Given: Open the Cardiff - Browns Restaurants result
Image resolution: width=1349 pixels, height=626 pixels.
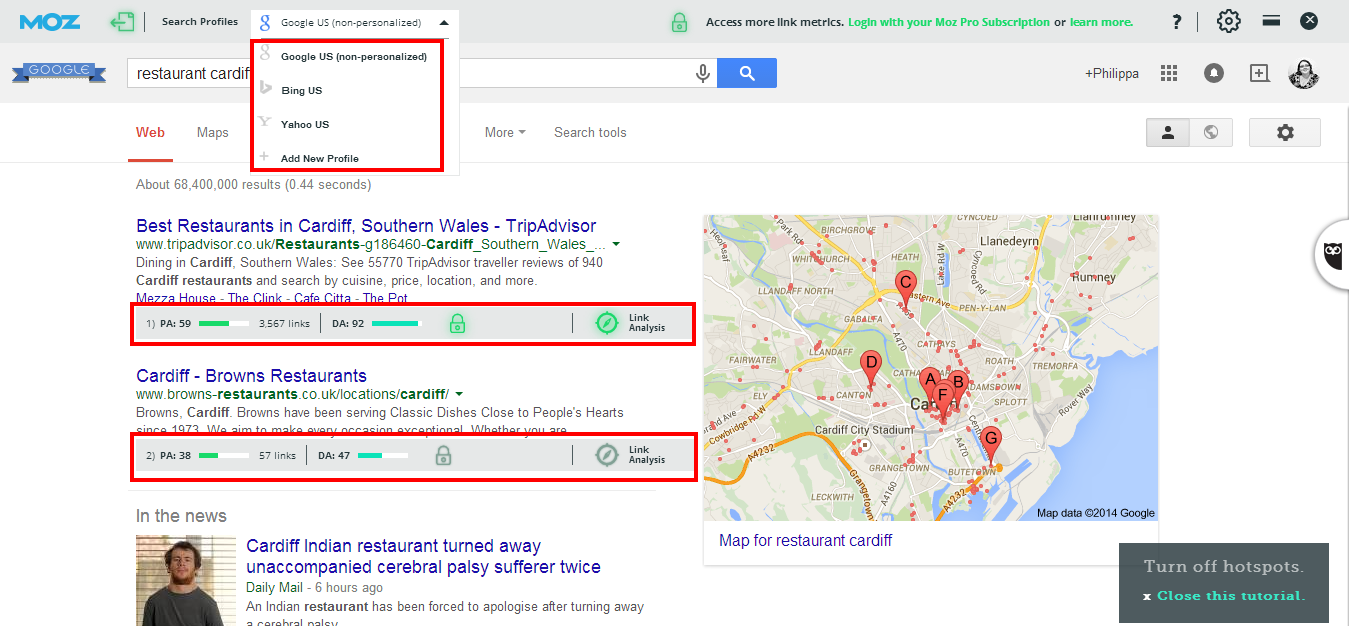Looking at the screenshot, I should pyautogui.click(x=251, y=376).
